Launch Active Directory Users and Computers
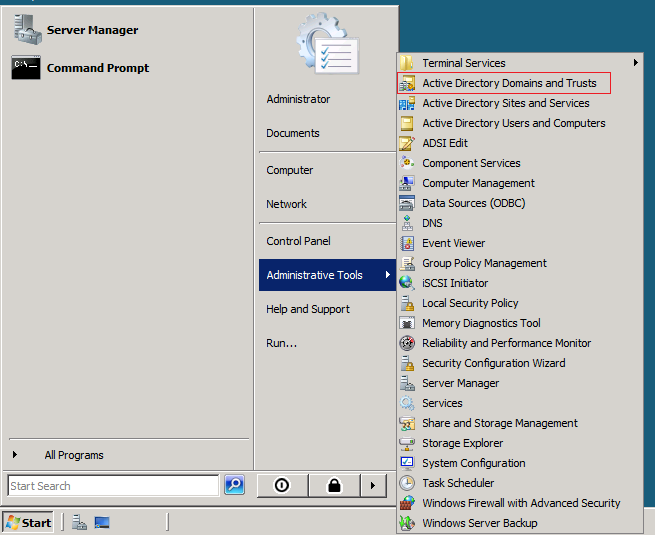 tap(514, 123)
